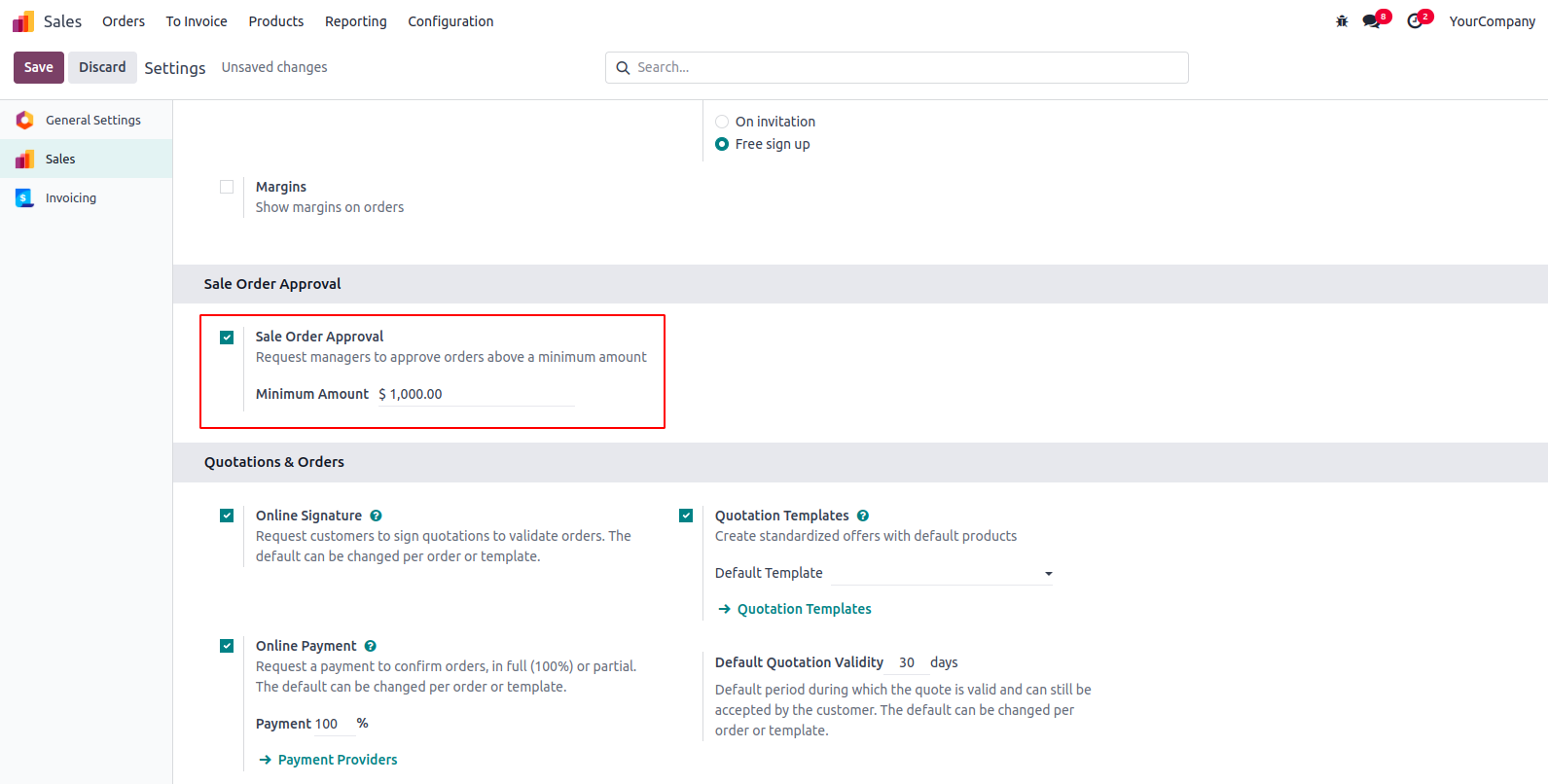Image resolution: width=1548 pixels, height=784 pixels.
Task: Select the On invitation radio button
Action: coord(722,122)
